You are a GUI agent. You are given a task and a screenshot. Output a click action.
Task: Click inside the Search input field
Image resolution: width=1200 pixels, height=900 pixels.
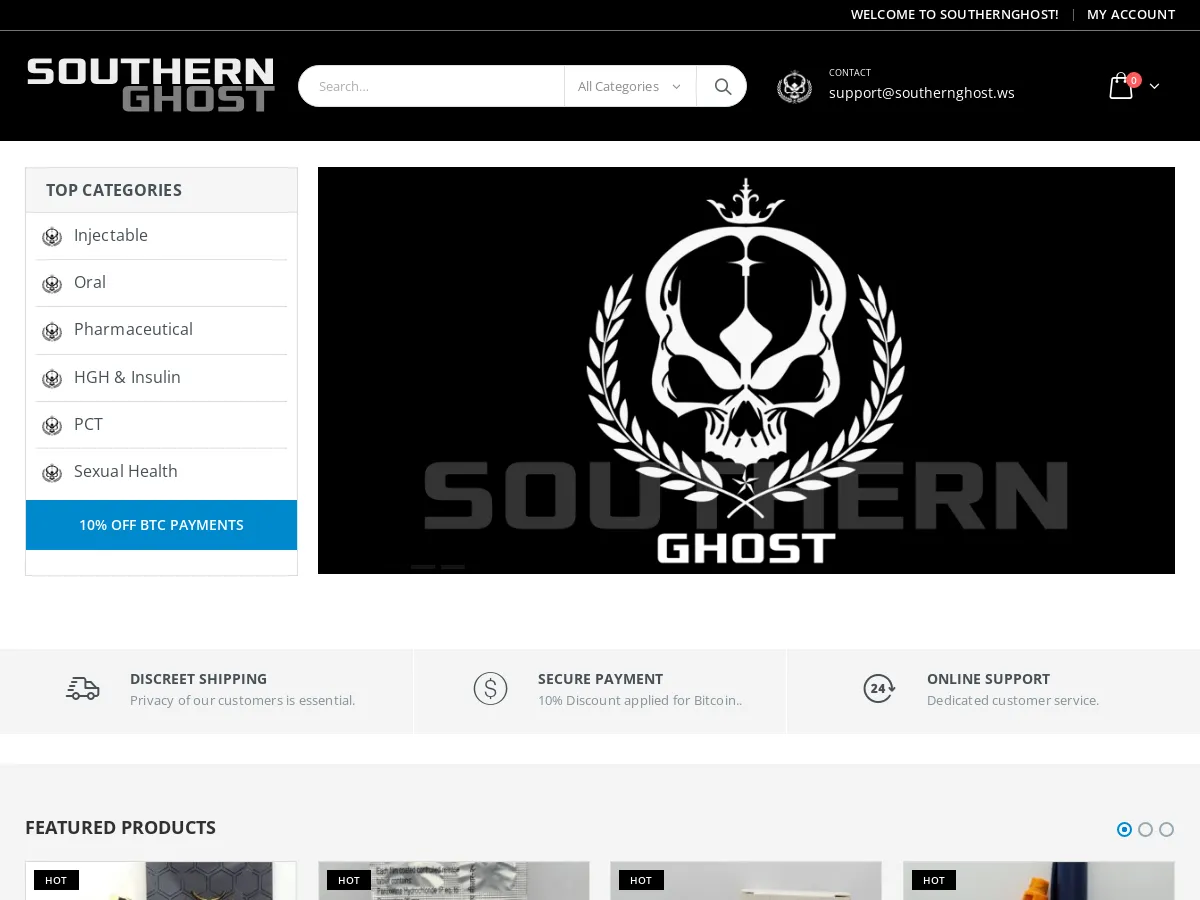click(430, 86)
